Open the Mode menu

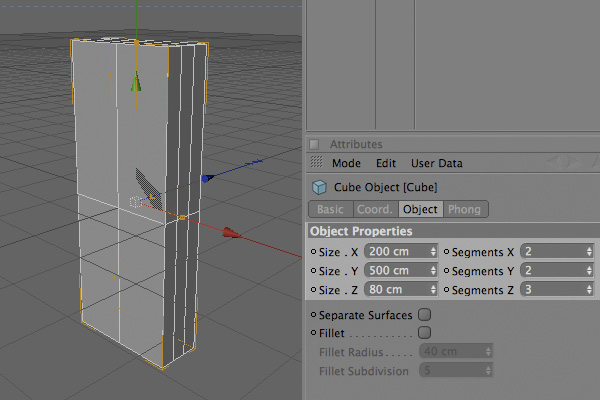coord(346,163)
